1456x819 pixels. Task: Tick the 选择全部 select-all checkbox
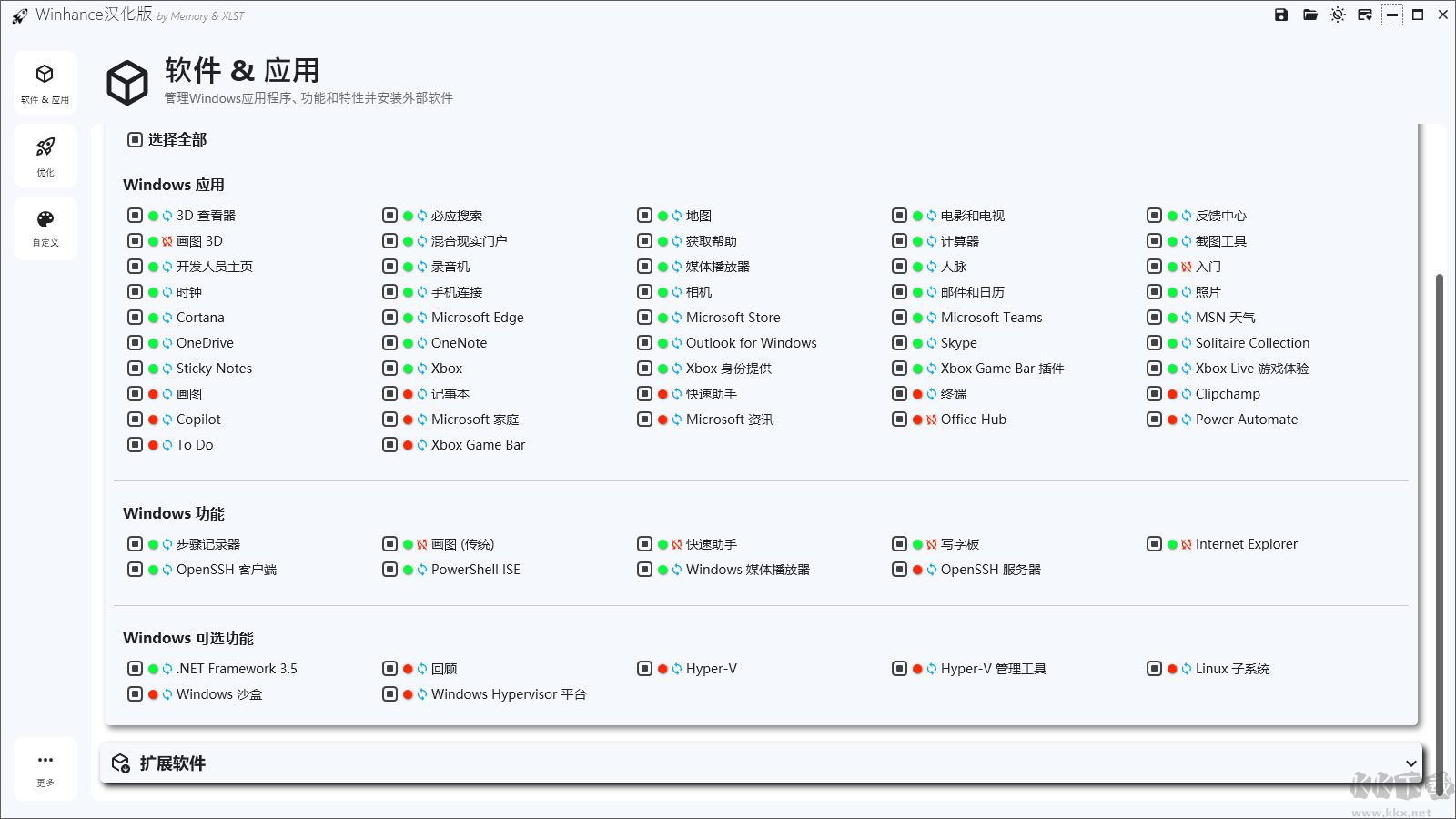(135, 139)
